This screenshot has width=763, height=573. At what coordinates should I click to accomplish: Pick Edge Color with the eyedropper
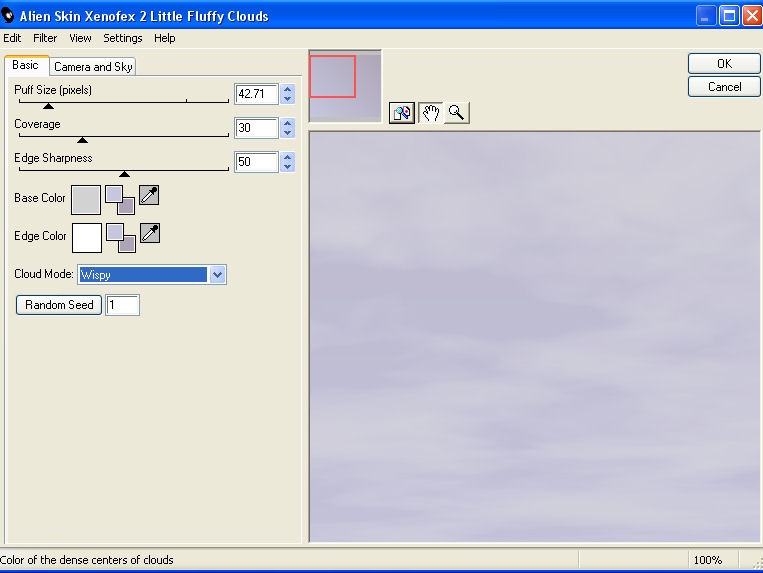149,234
